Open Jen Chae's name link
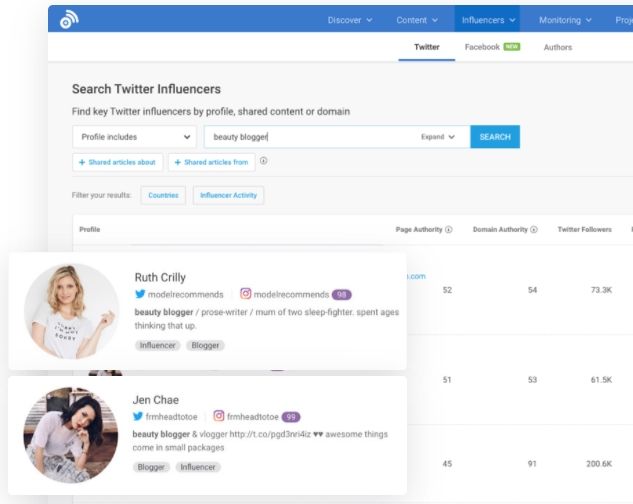The height and width of the screenshot is (504, 633). tap(155, 400)
